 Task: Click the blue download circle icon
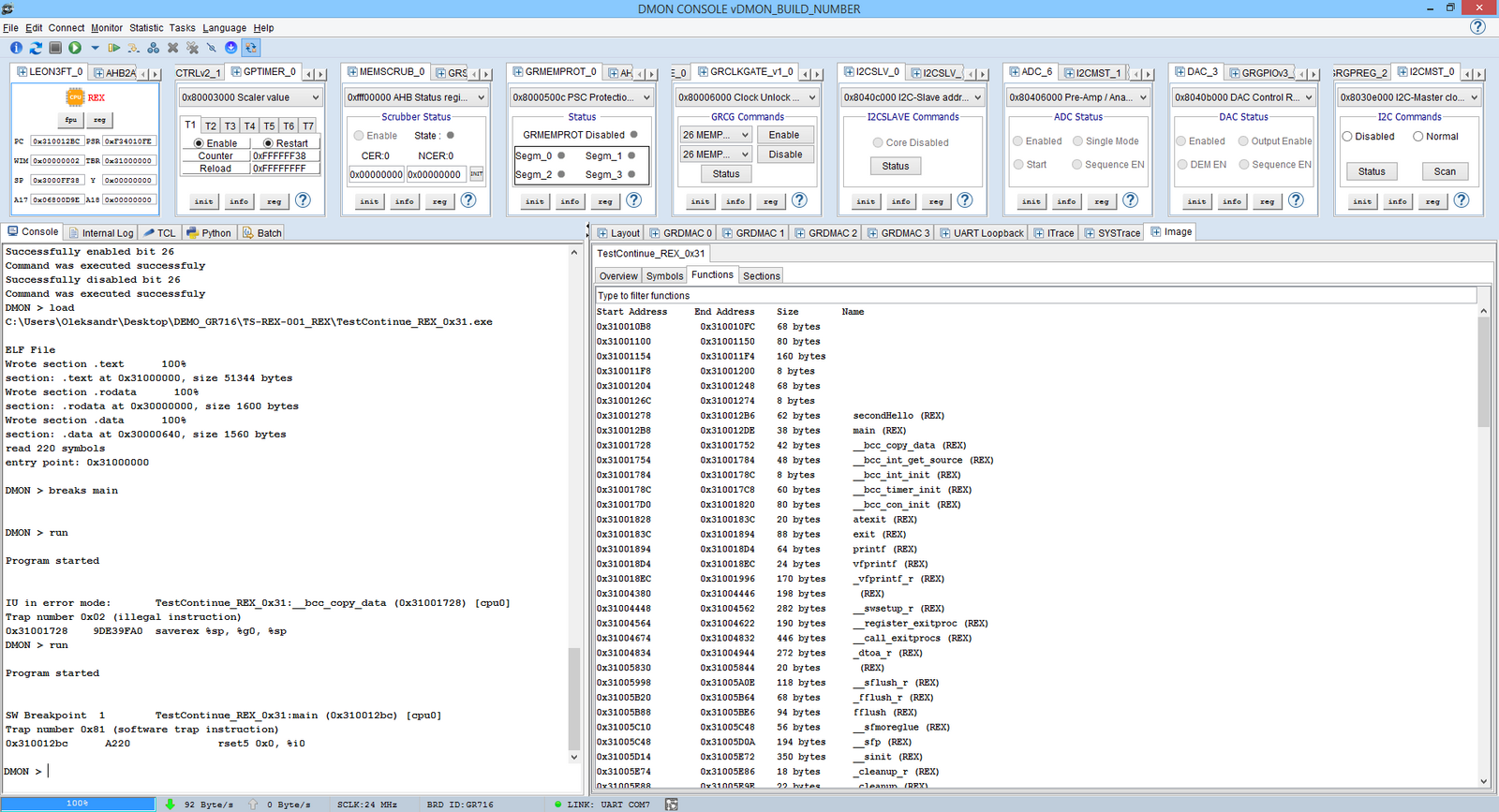click(231, 48)
